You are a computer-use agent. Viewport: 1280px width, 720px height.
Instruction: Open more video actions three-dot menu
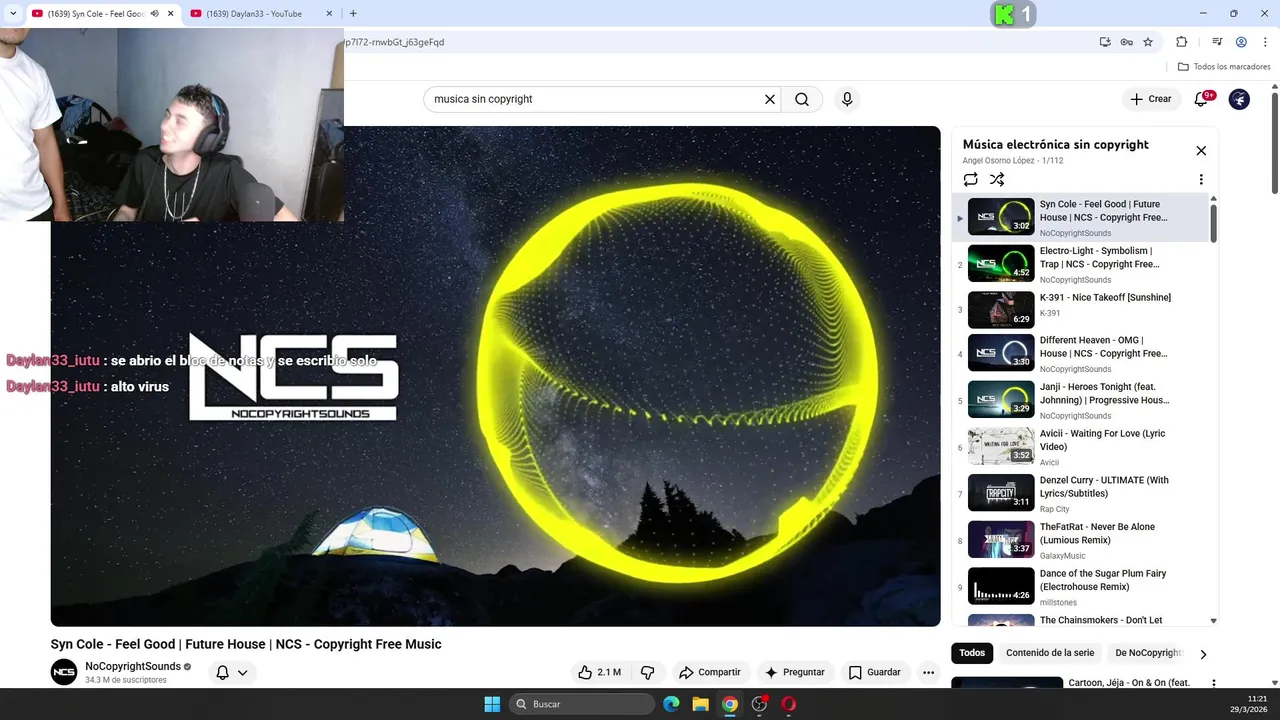pos(928,672)
